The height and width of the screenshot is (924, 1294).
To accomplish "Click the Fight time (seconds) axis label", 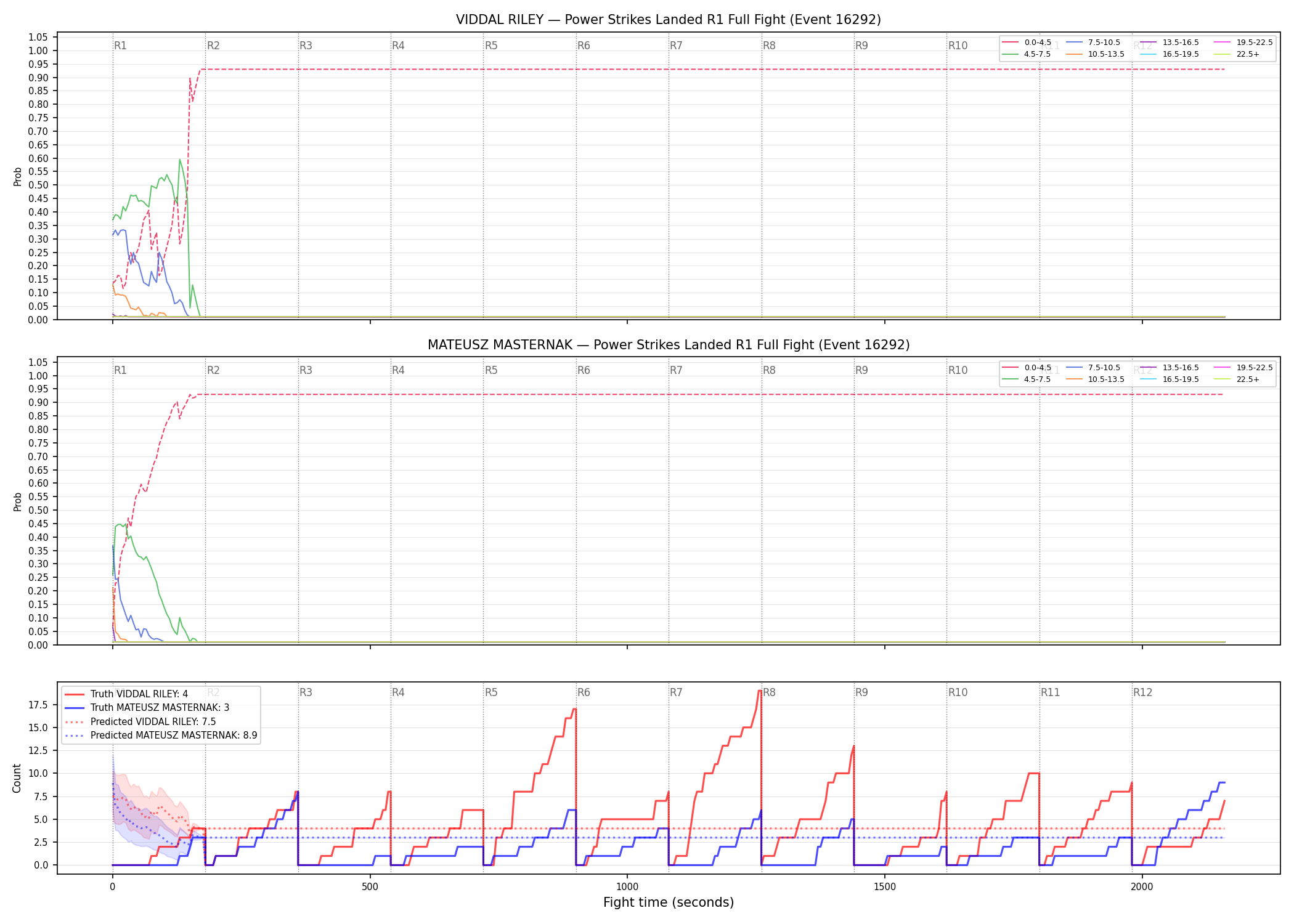I will point(669,902).
